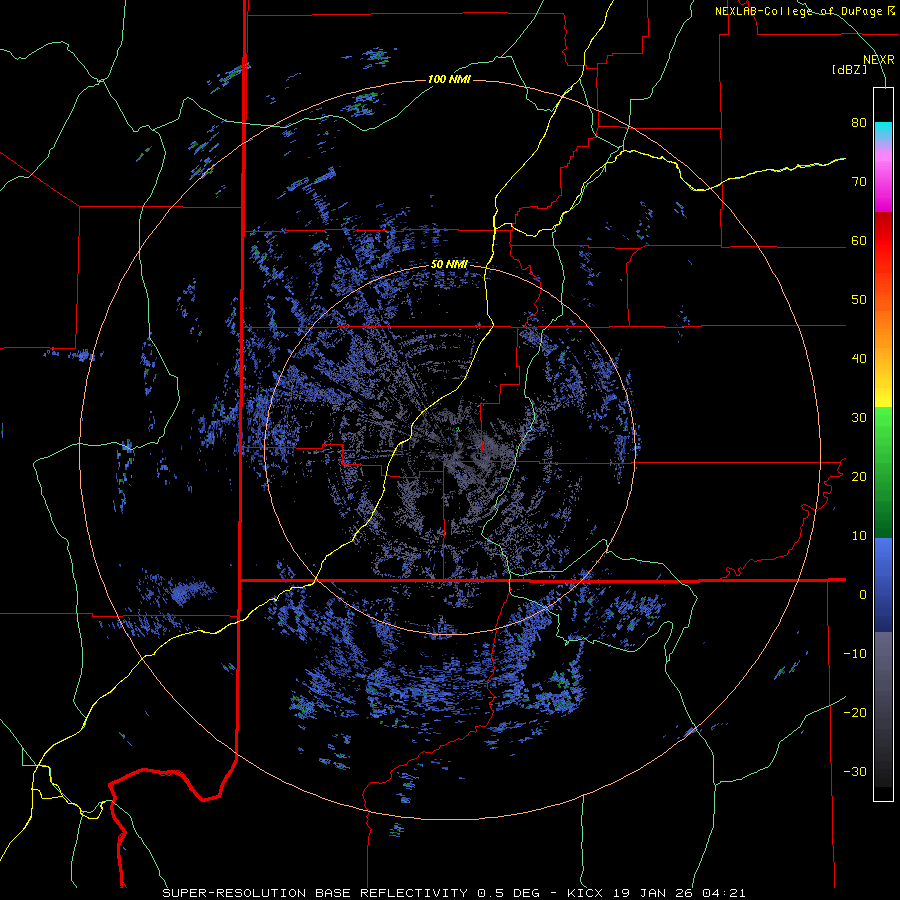Select the 0 value on the dBZ scale
This screenshot has width=900, height=900.
(863, 595)
